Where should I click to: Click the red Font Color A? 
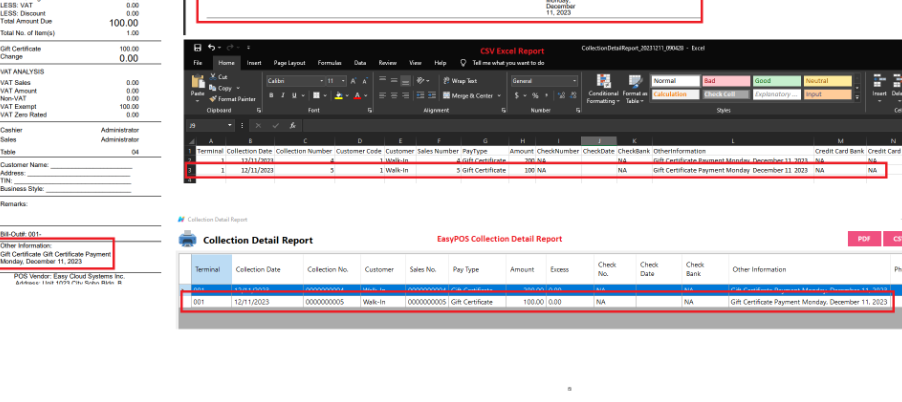click(357, 95)
